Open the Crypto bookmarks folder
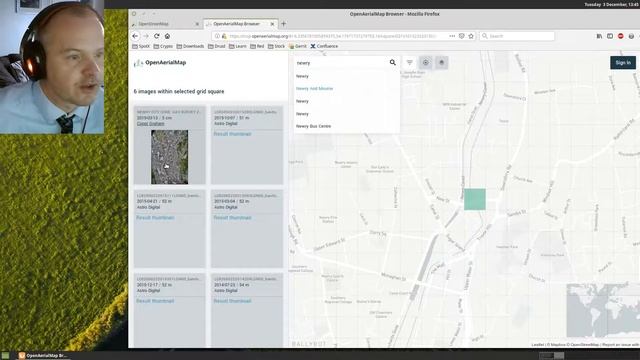The height and width of the screenshot is (360, 640). (x=163, y=46)
